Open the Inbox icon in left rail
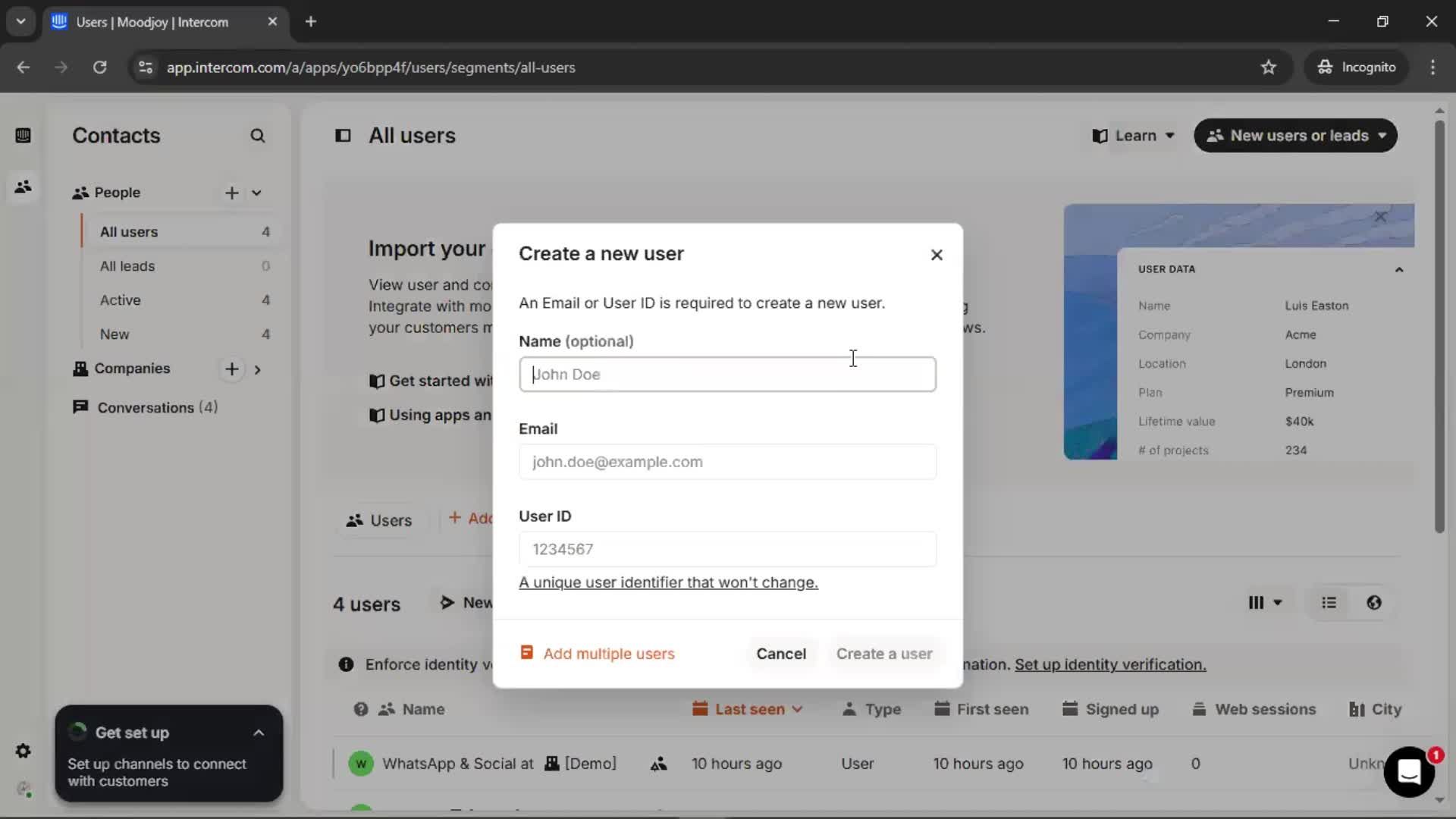The height and width of the screenshot is (819, 1456). click(x=24, y=136)
